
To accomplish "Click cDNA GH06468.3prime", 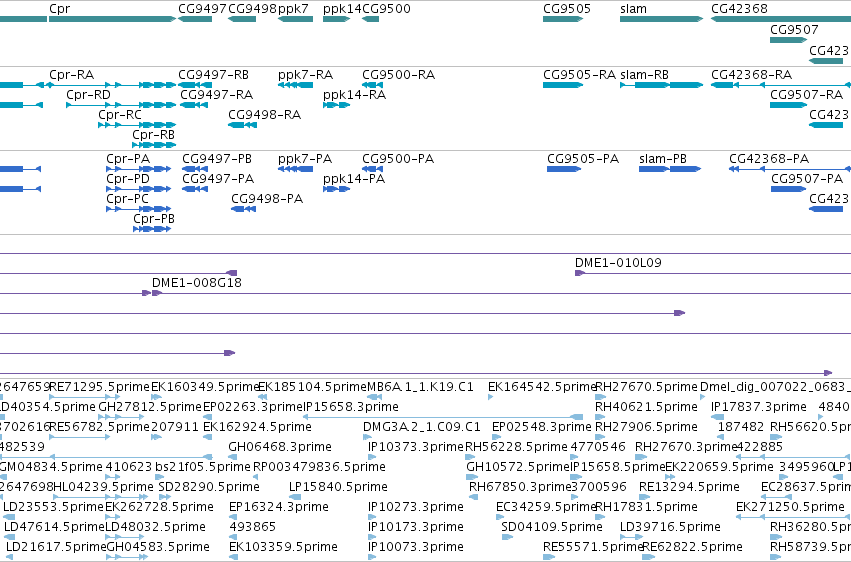I will tap(232, 457).
